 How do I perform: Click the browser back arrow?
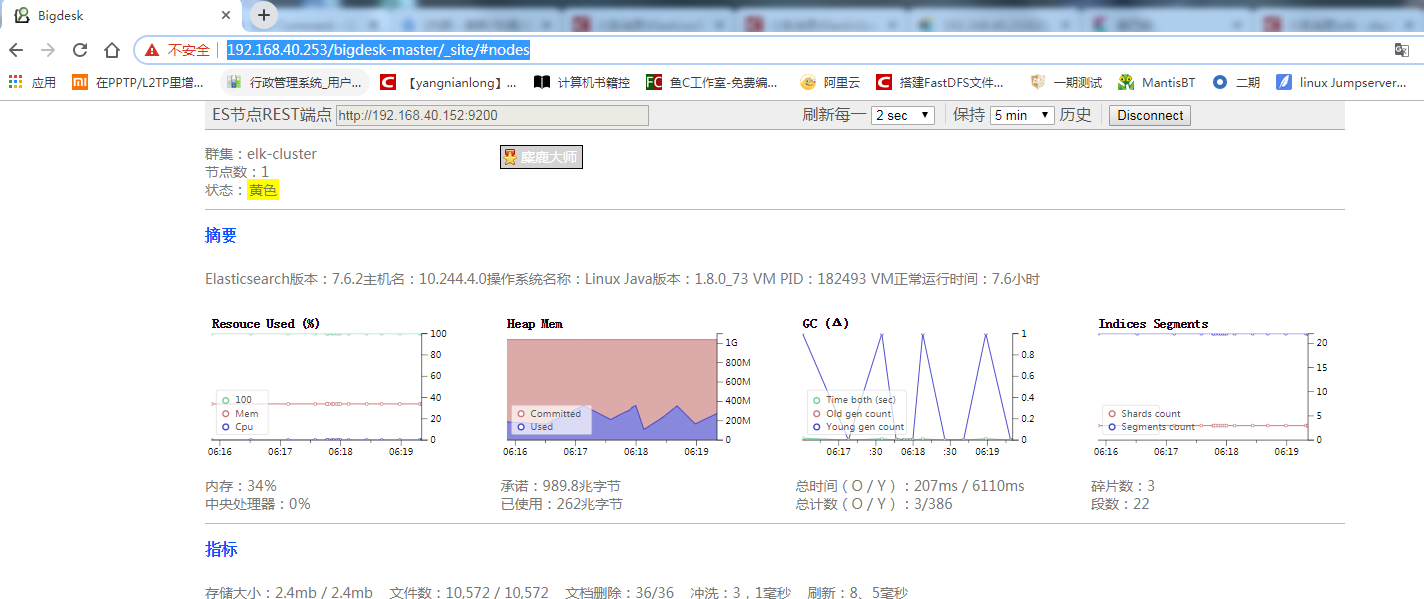tap(16, 50)
